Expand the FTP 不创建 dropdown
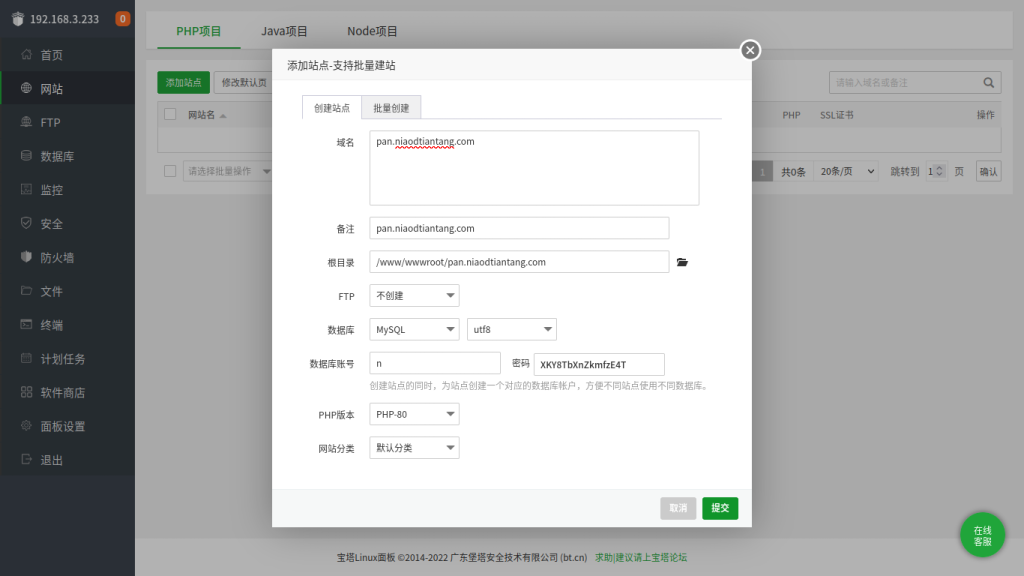This screenshot has width=1024, height=576. pos(414,296)
